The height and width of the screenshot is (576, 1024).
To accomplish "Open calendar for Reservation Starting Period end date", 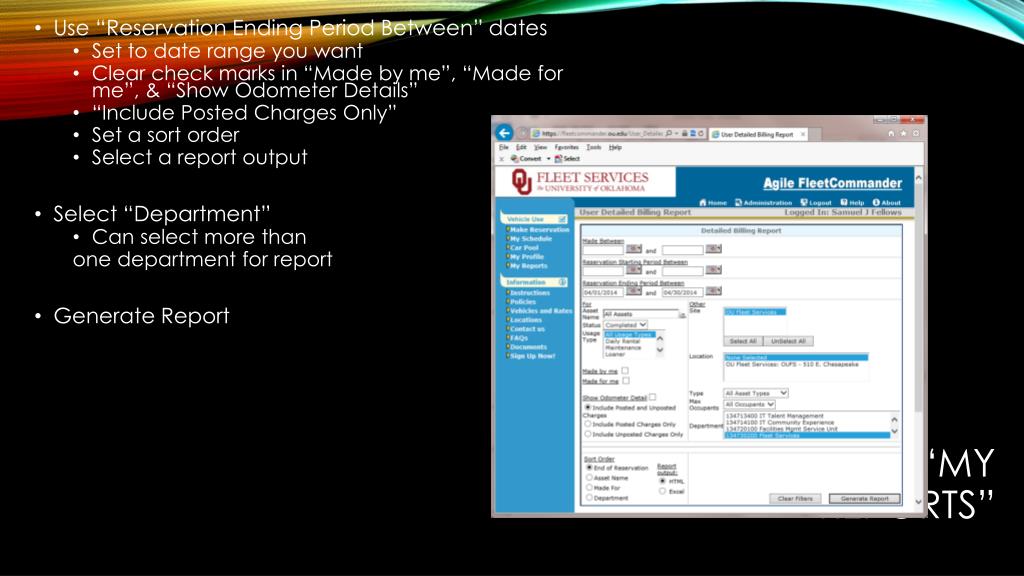I will click(x=713, y=270).
